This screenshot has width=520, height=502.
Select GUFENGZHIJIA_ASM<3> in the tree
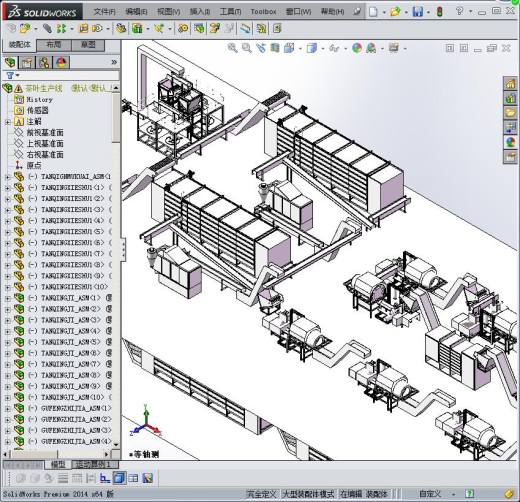point(76,430)
